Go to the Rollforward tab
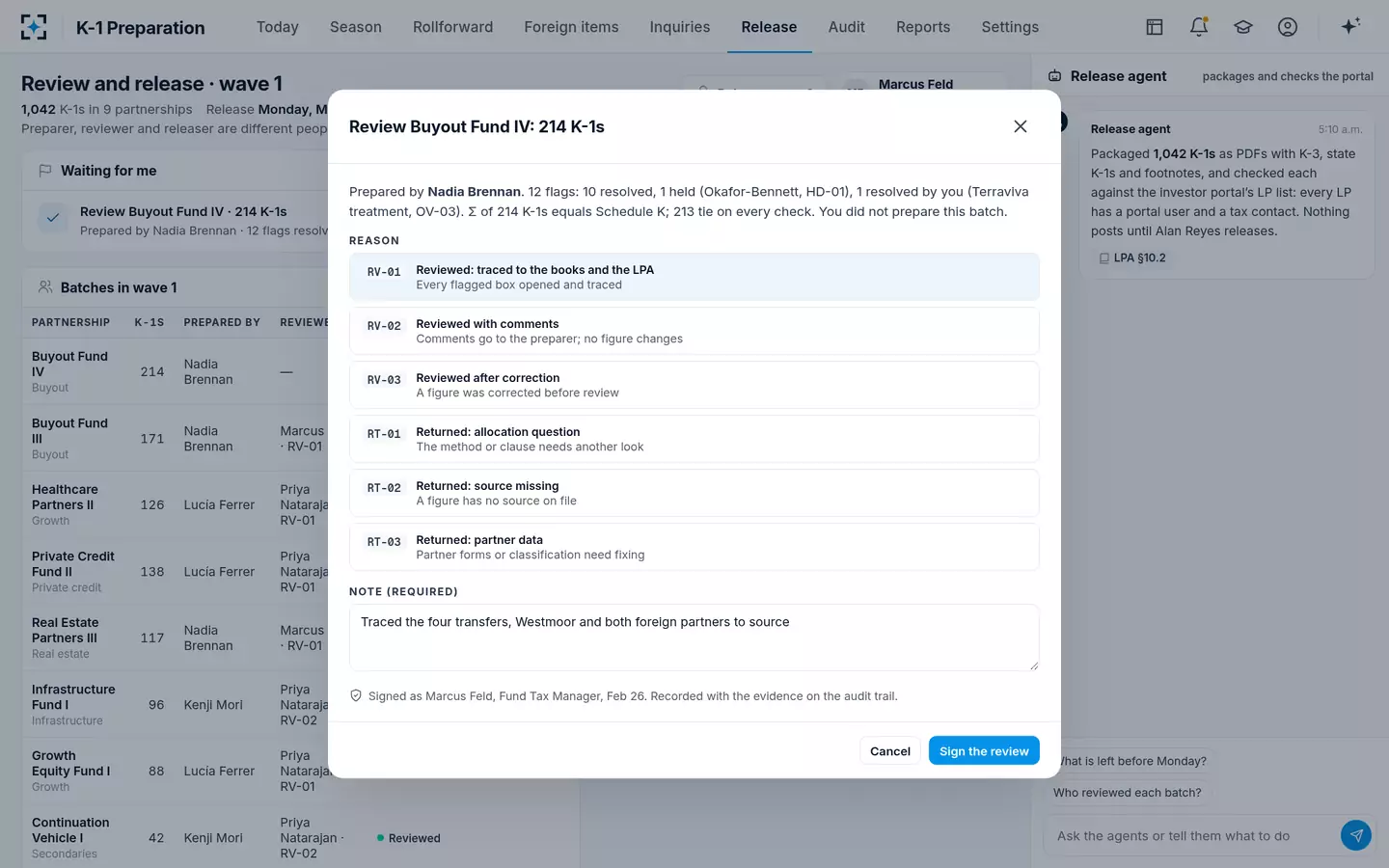Screen dimensions: 1389x868 pyautogui.click(x=452, y=27)
